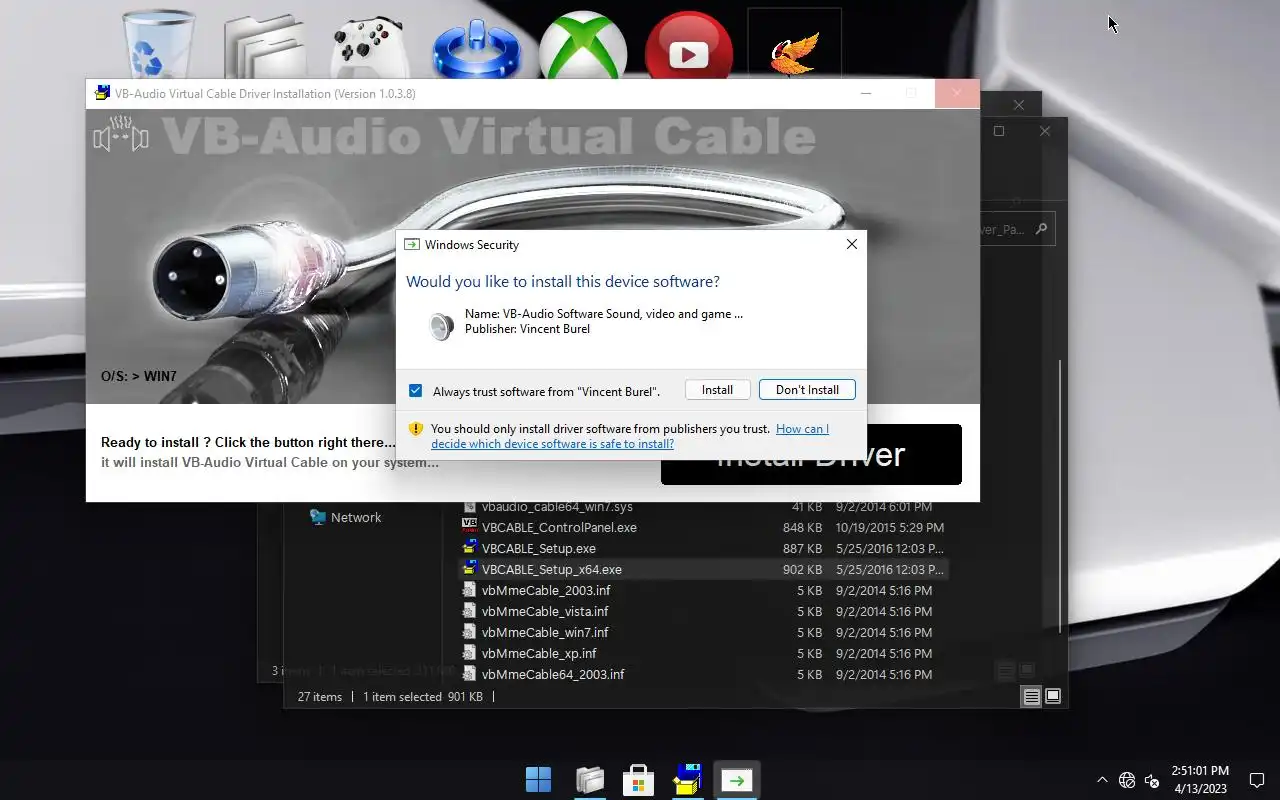Click the 10/19/2015 5:29 PM date cell
Image resolution: width=1280 pixels, height=800 pixels.
pyautogui.click(x=890, y=527)
